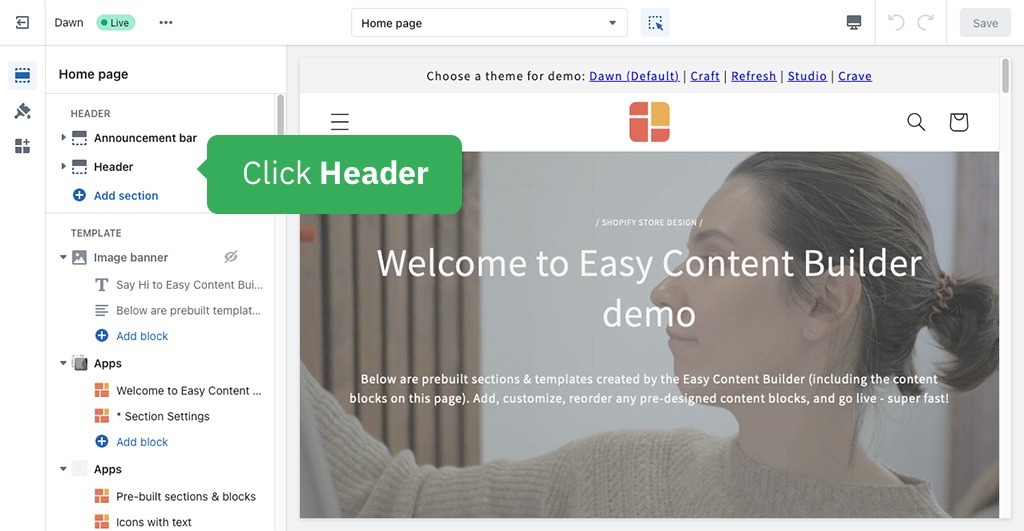Screen dimensions: 1024x531
Task: Switch the desktop preview device icon
Action: [x=853, y=23]
